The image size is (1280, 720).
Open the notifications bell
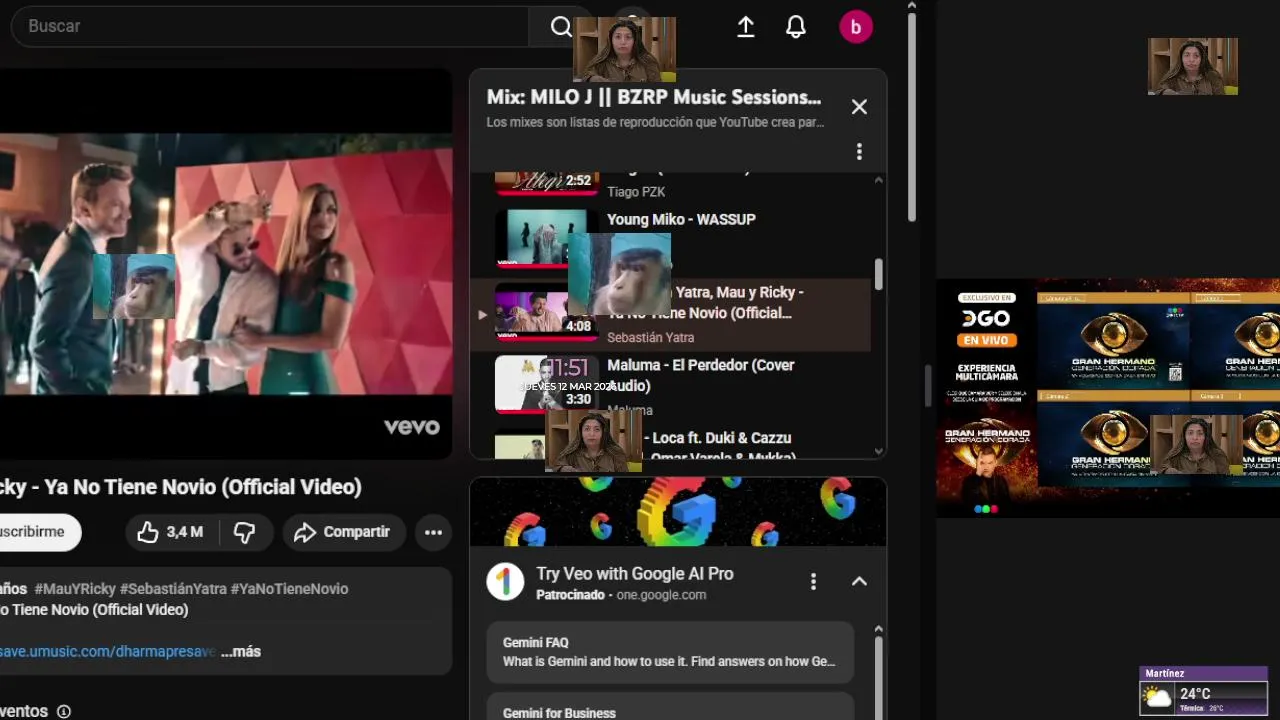click(x=796, y=27)
